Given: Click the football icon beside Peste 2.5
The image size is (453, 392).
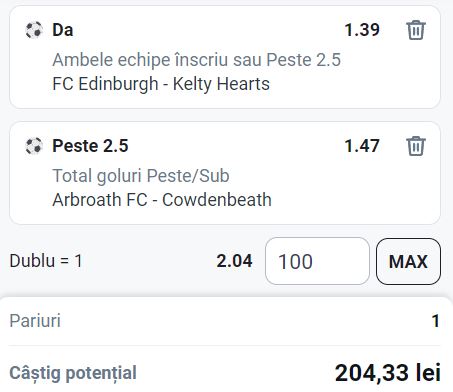Looking at the screenshot, I should (x=34, y=146).
